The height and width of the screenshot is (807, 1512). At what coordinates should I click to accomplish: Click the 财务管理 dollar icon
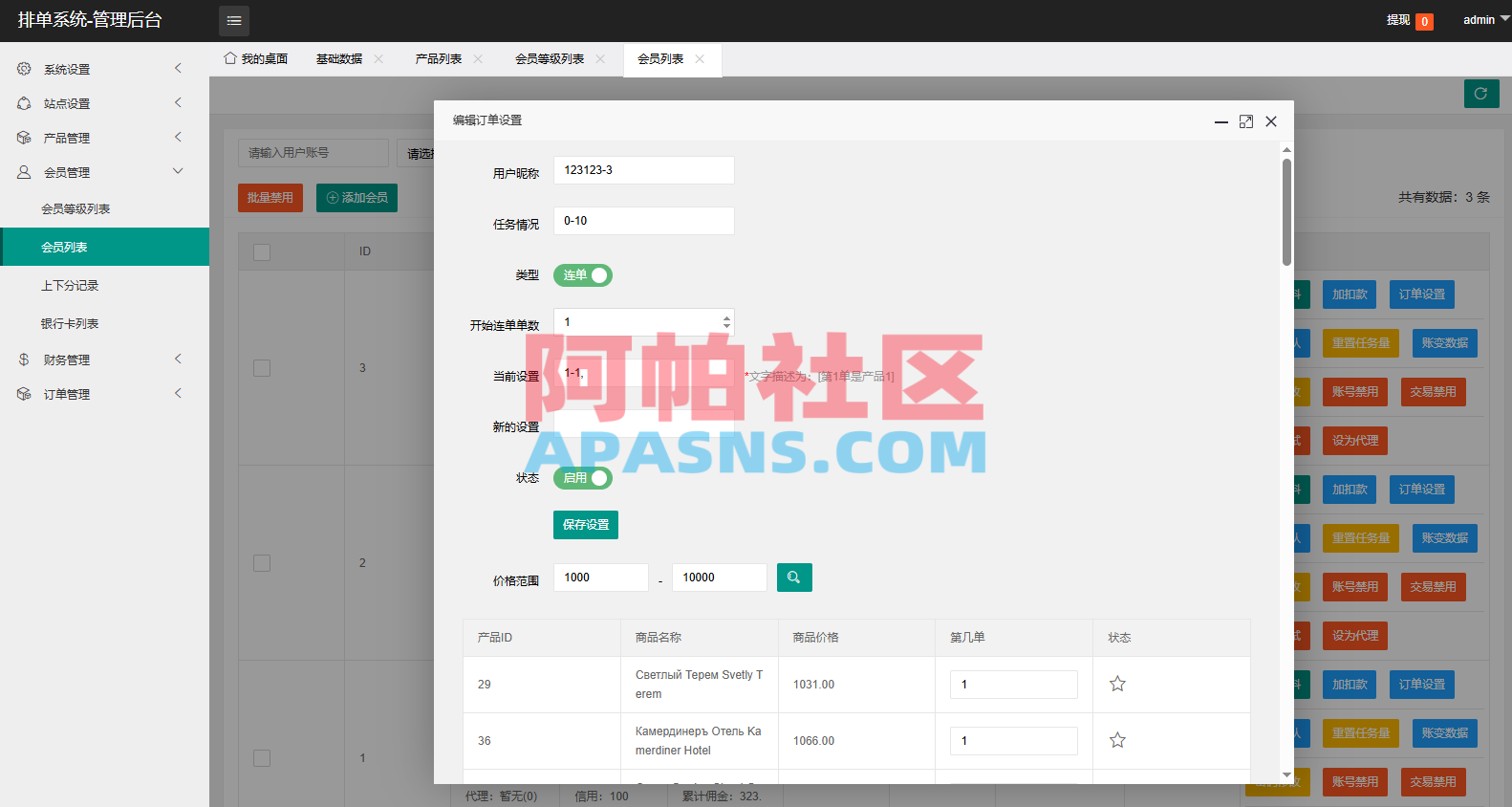24,360
